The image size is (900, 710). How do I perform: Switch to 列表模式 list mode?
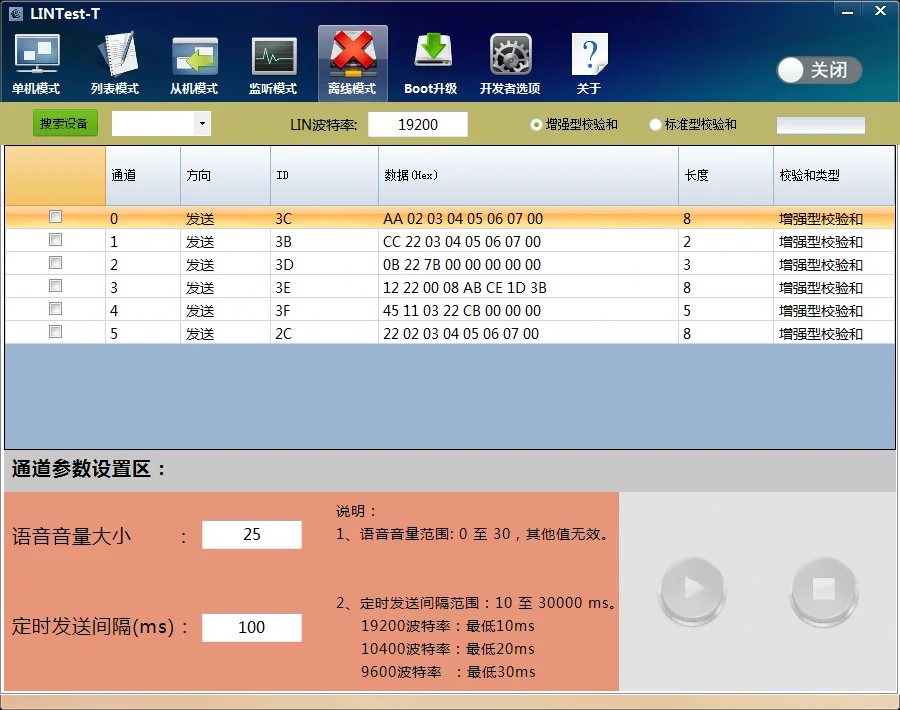(x=115, y=64)
